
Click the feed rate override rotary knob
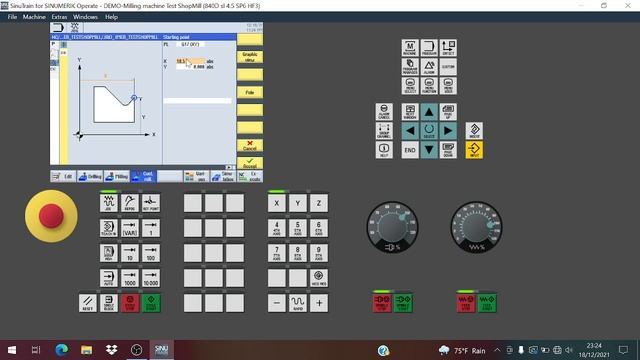point(476,227)
